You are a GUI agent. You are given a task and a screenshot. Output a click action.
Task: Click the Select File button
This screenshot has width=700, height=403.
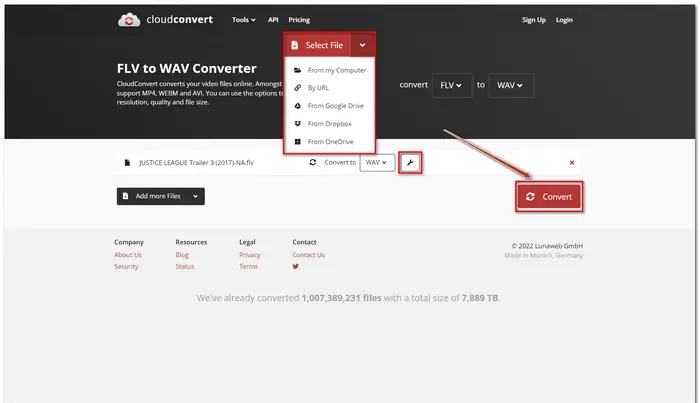(317, 45)
